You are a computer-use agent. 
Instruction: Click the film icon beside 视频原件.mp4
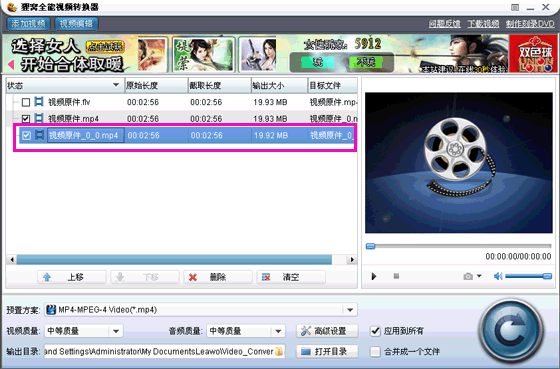(x=39, y=118)
